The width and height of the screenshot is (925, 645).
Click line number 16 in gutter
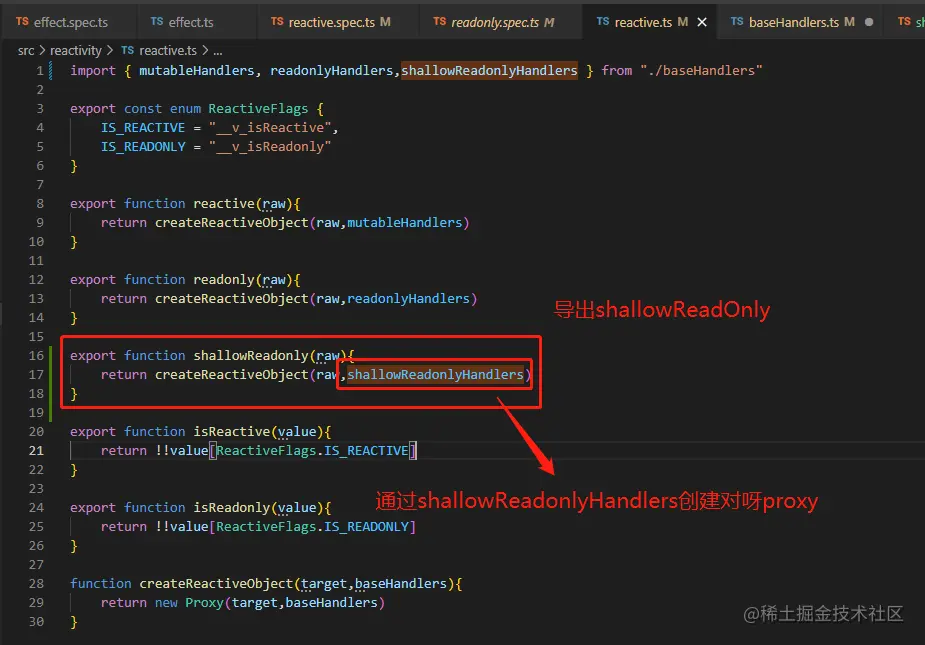[36, 356]
